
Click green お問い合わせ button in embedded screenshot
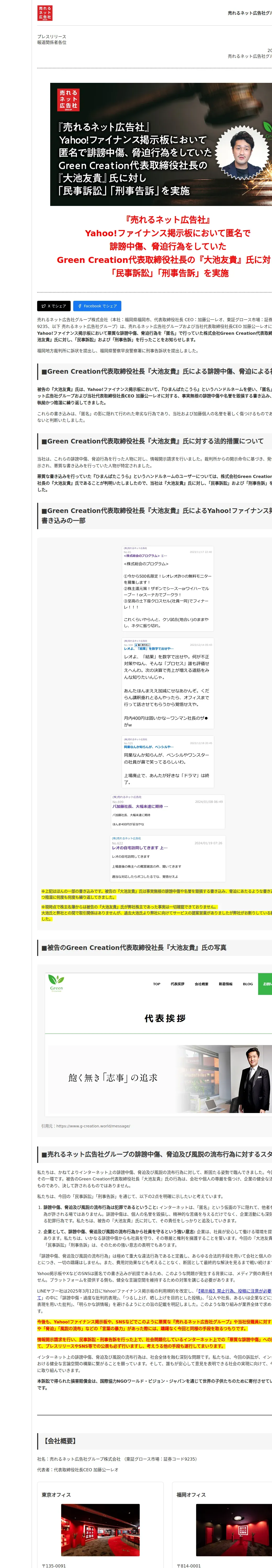point(265,984)
